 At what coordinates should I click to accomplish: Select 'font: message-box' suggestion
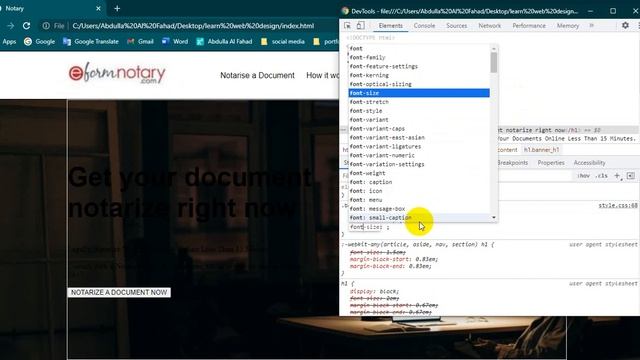click(x=419, y=209)
